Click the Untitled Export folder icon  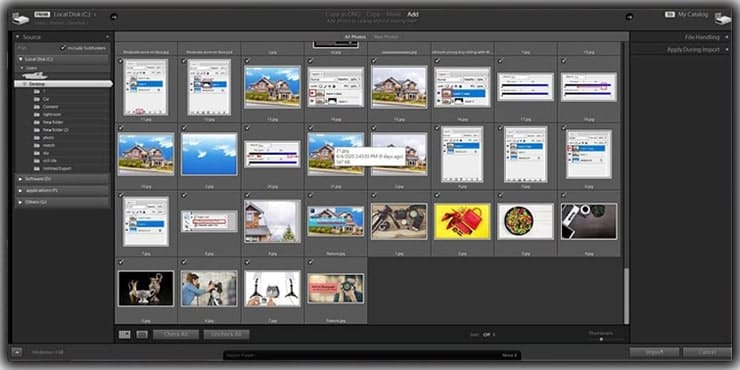click(36, 168)
